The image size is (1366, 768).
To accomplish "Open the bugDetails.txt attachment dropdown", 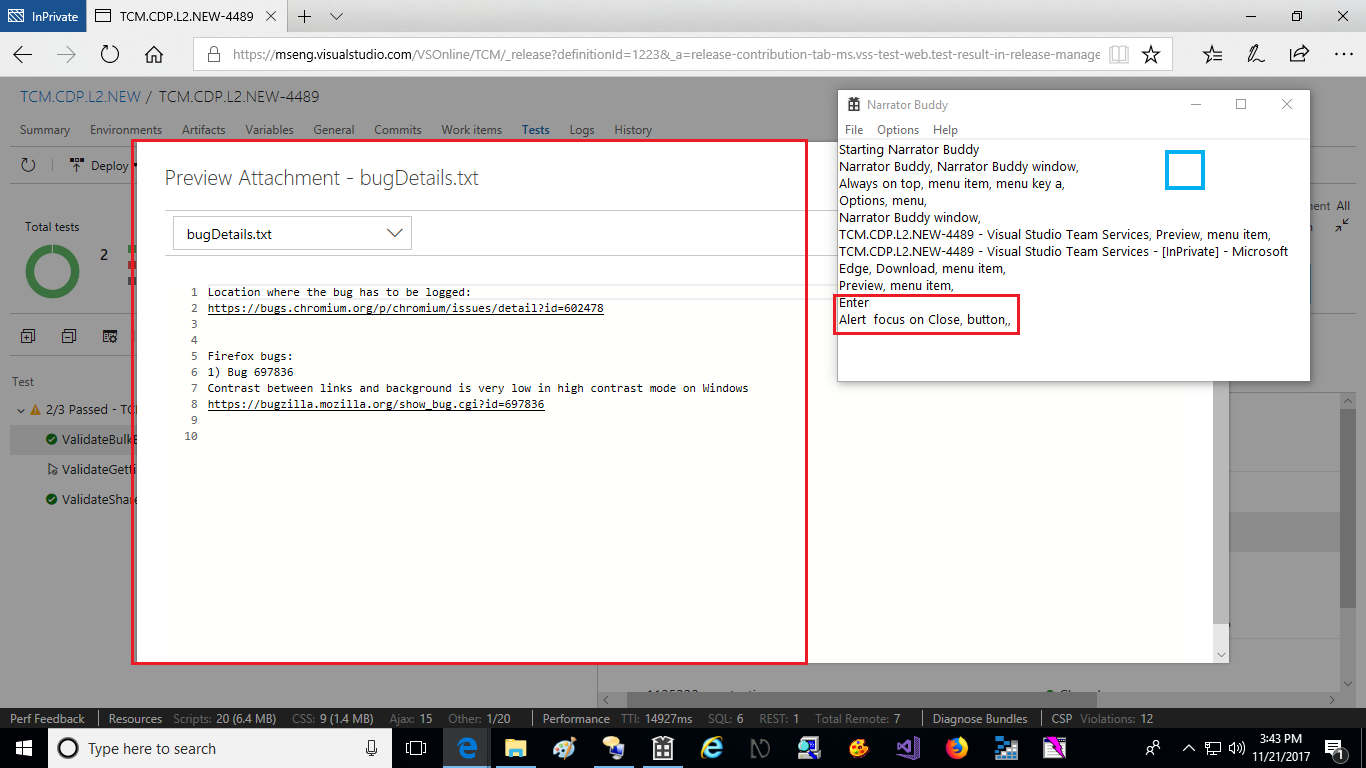I will pyautogui.click(x=395, y=232).
